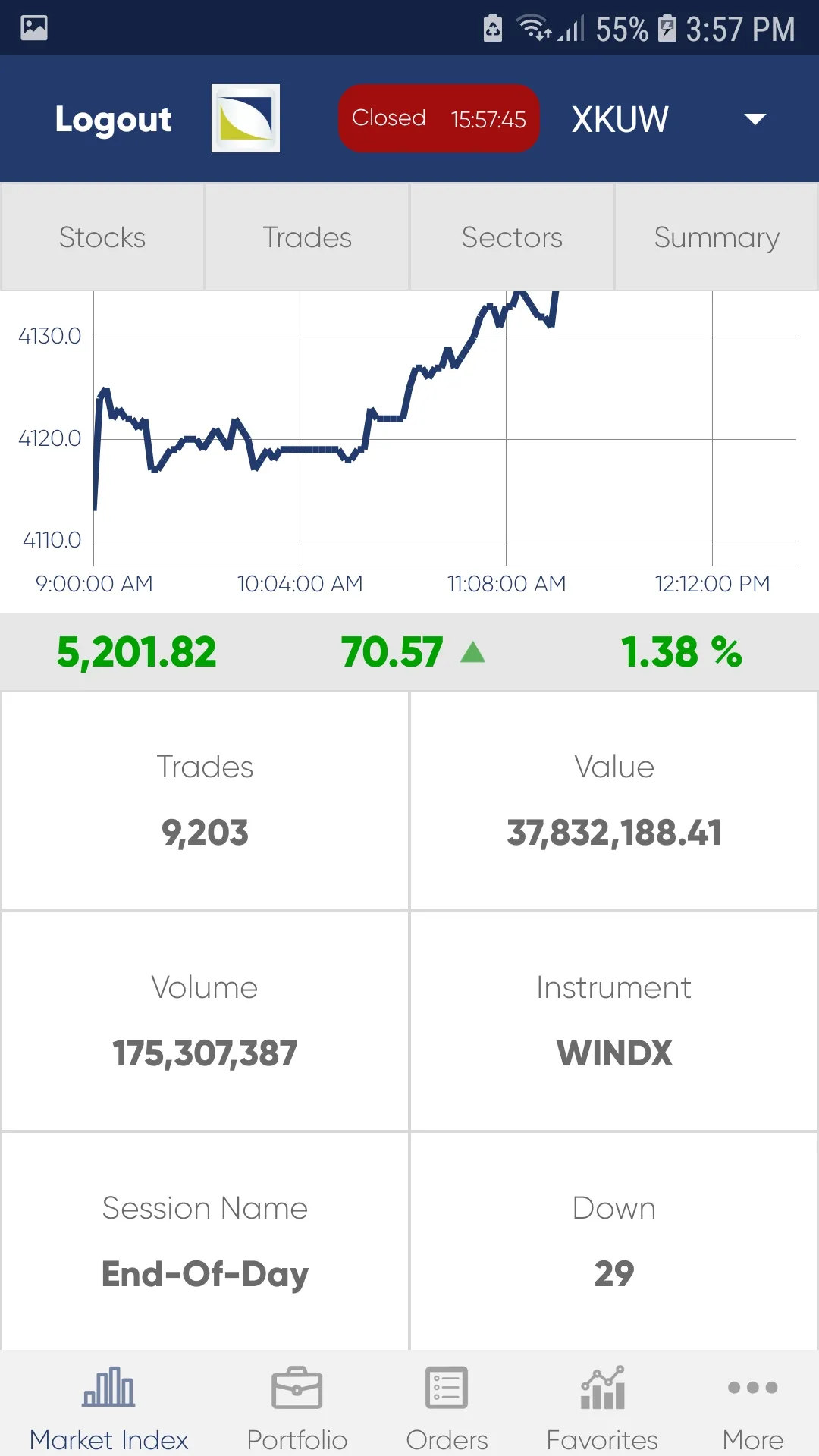Tap the Market Index bar chart icon

point(108,1388)
